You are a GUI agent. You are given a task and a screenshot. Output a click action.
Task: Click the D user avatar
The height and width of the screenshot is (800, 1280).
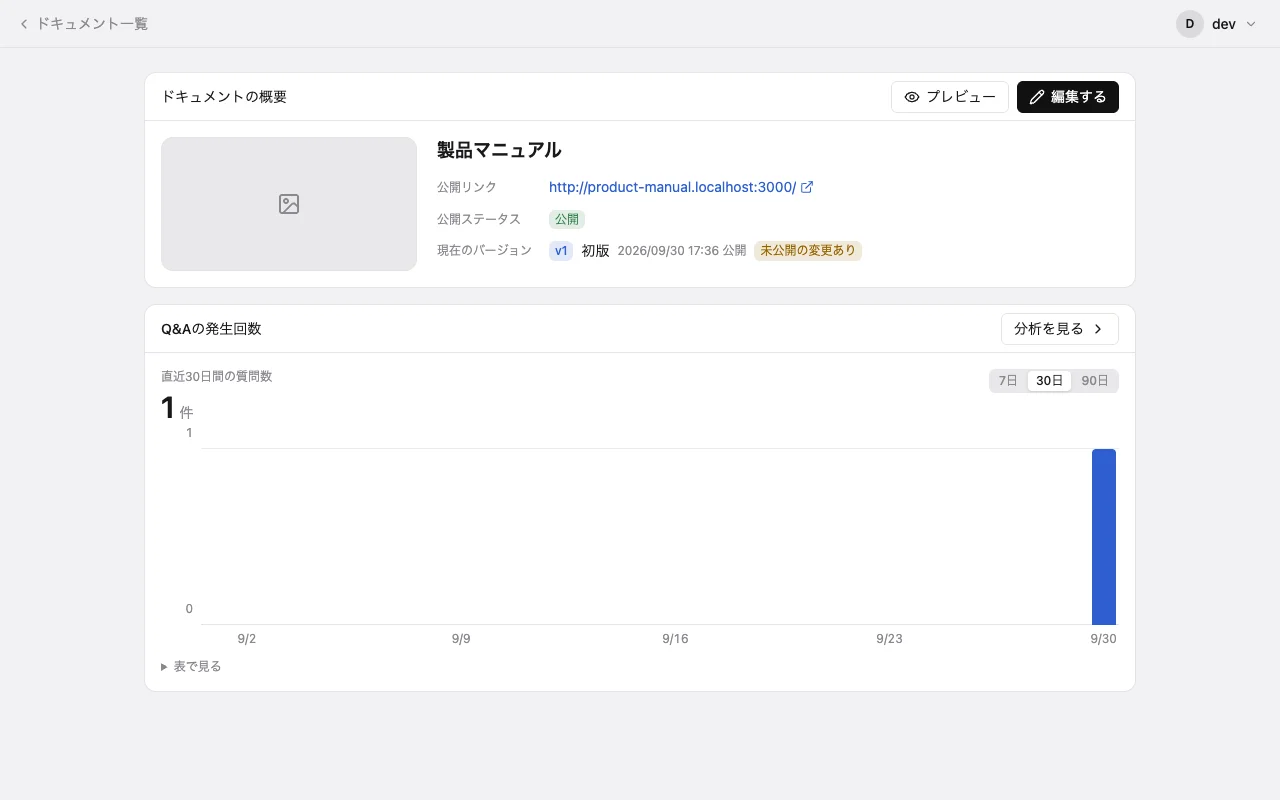[1190, 24]
